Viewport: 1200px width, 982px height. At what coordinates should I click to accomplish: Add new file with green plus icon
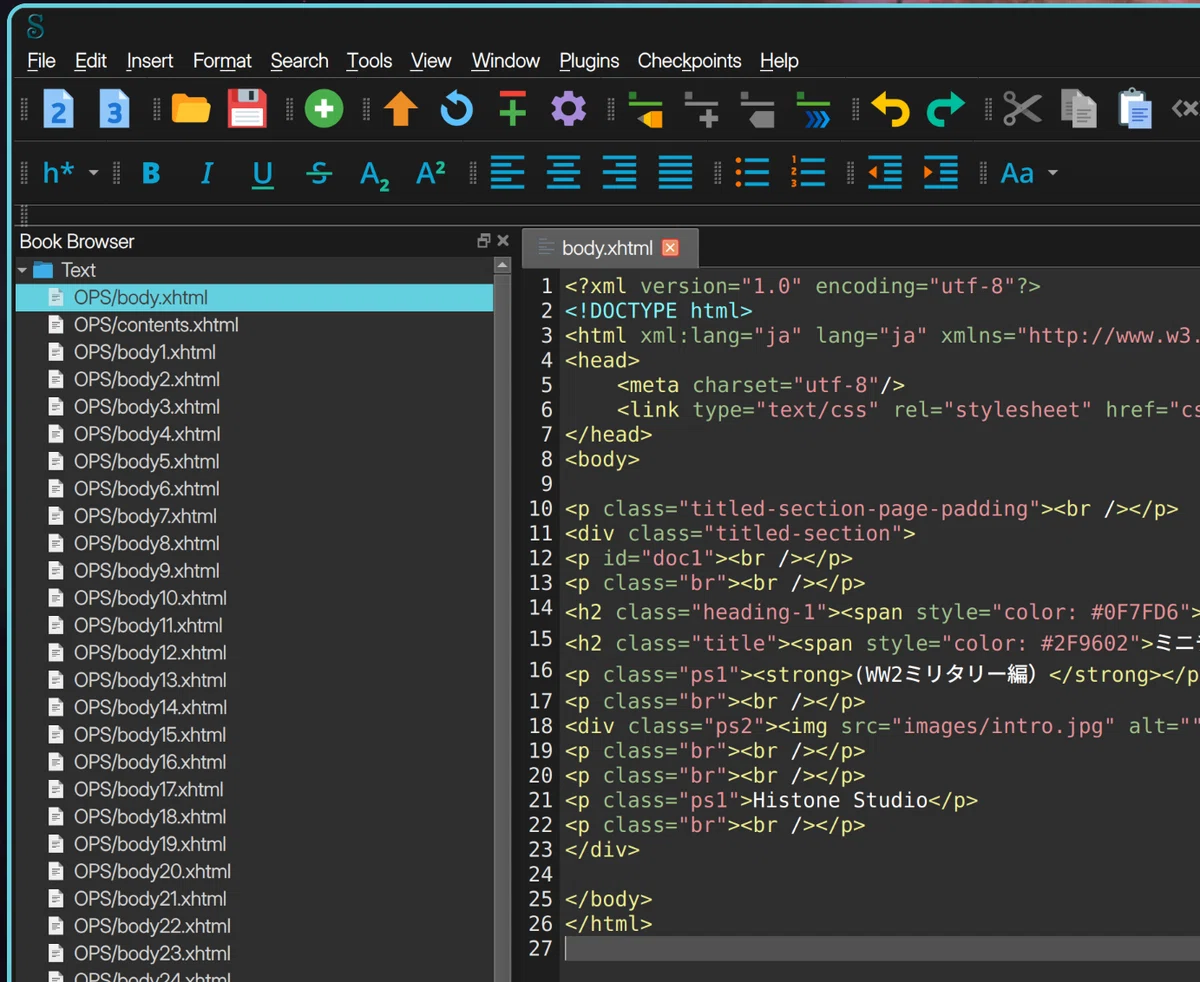click(324, 108)
